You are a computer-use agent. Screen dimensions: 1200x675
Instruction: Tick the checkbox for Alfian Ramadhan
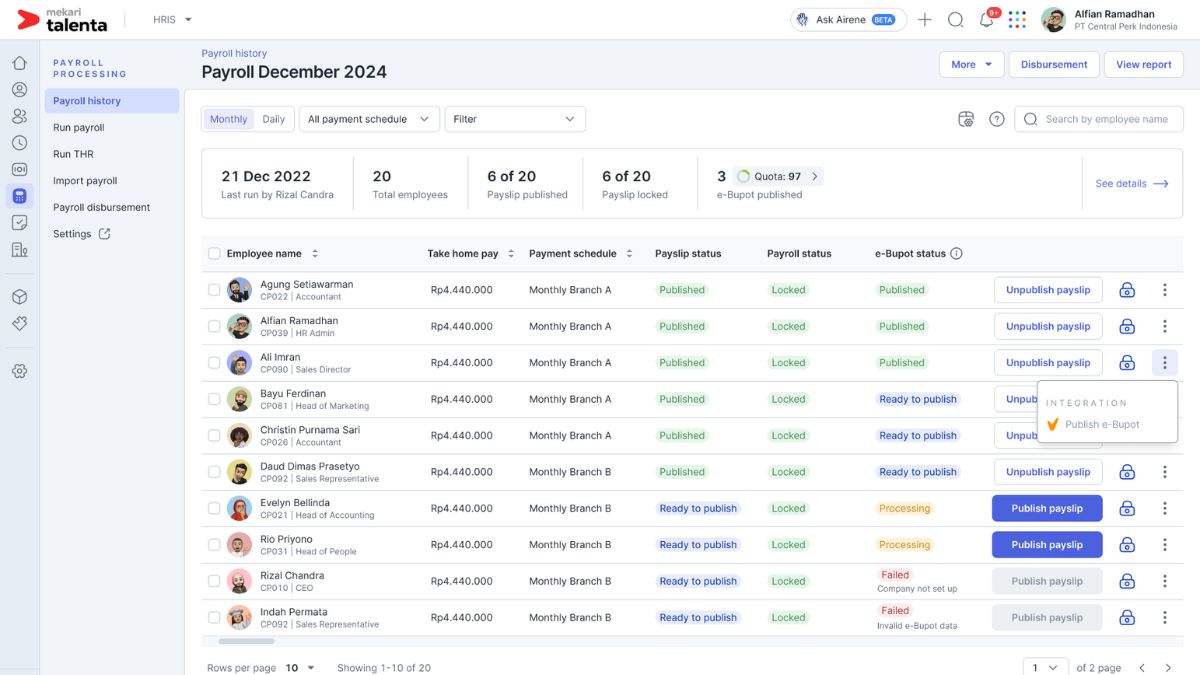[214, 326]
